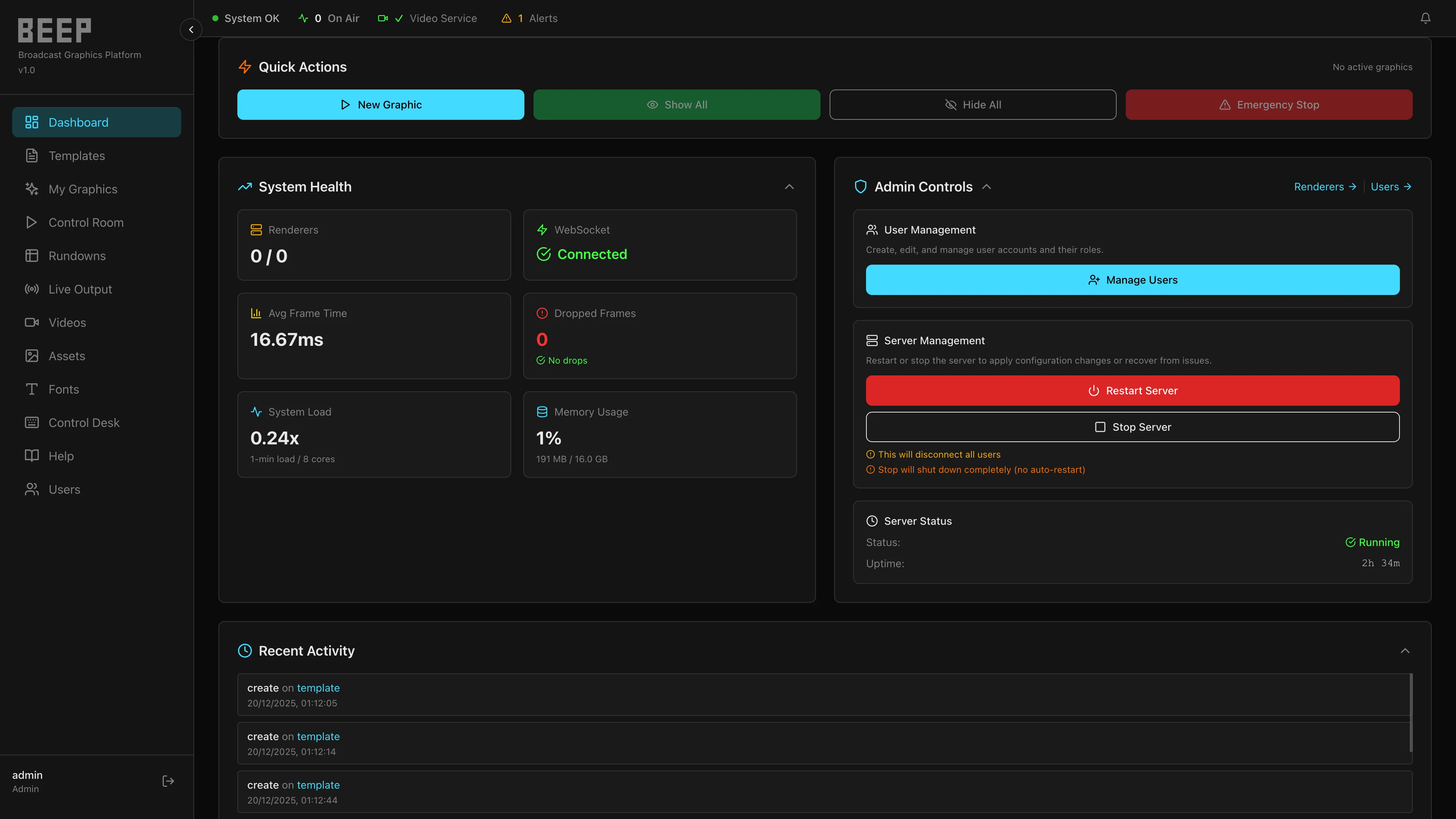Click the Show All button
The width and height of the screenshot is (1456, 819).
tap(676, 105)
